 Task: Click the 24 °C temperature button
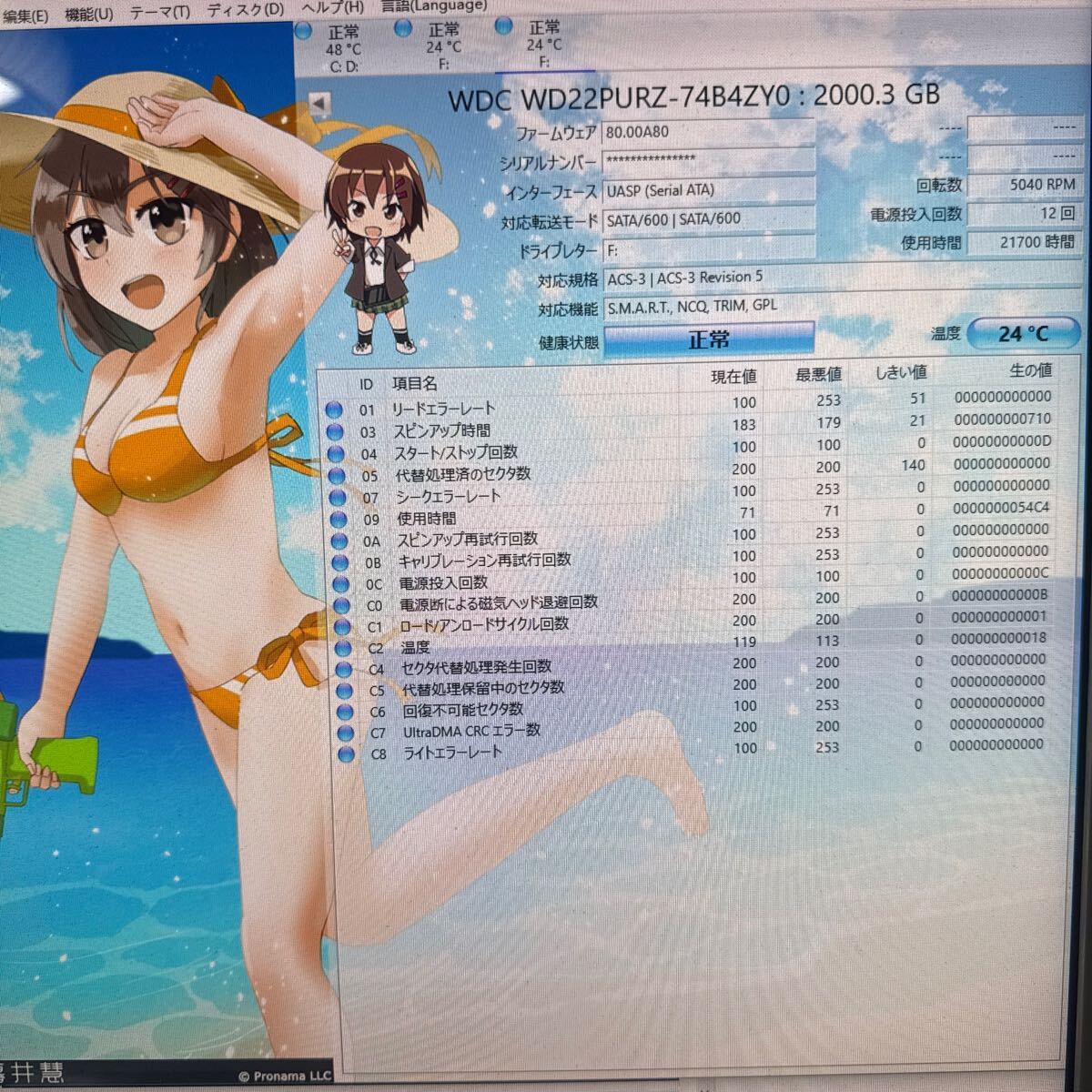1022,333
